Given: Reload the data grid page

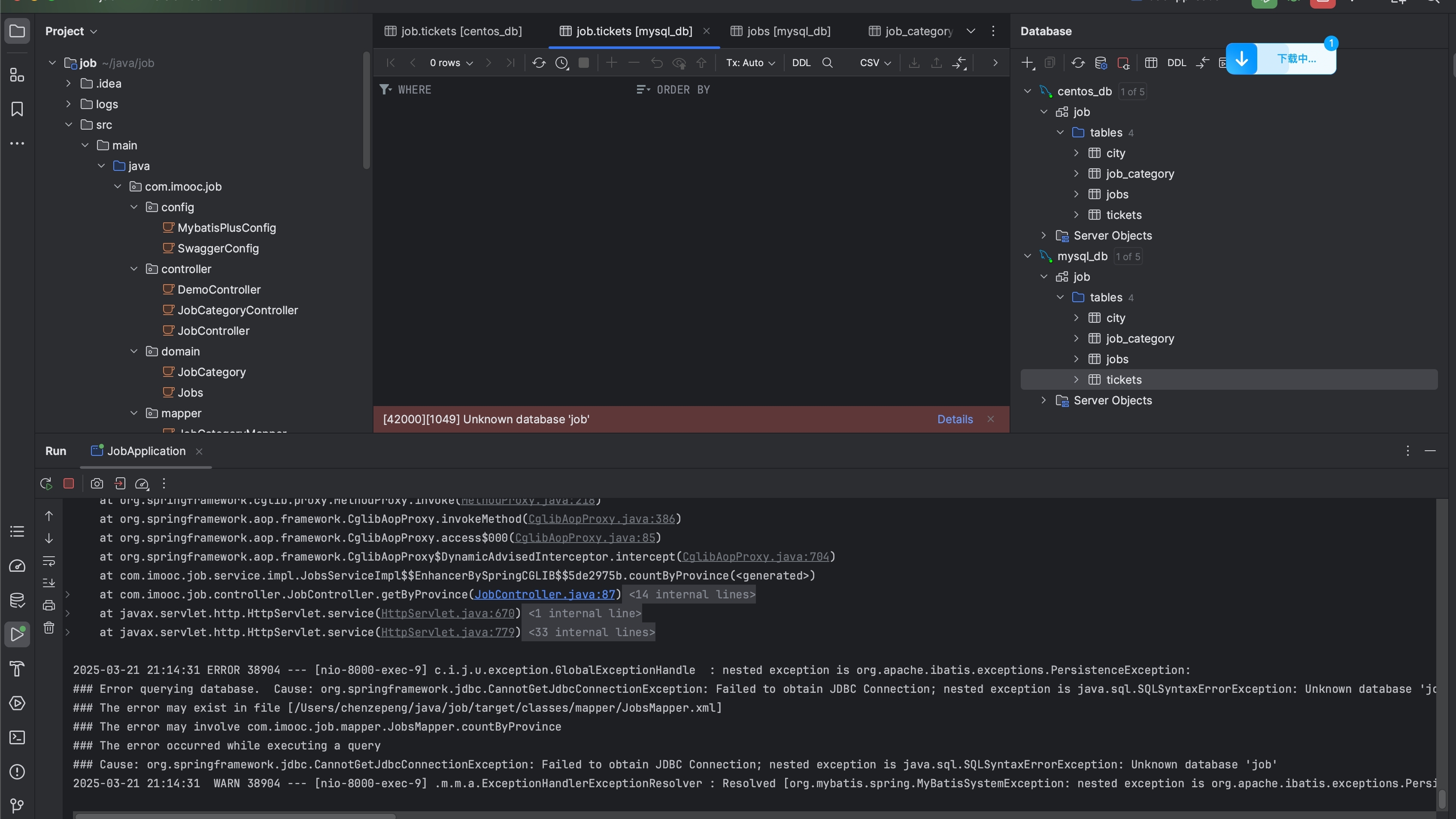Looking at the screenshot, I should pyautogui.click(x=539, y=63).
